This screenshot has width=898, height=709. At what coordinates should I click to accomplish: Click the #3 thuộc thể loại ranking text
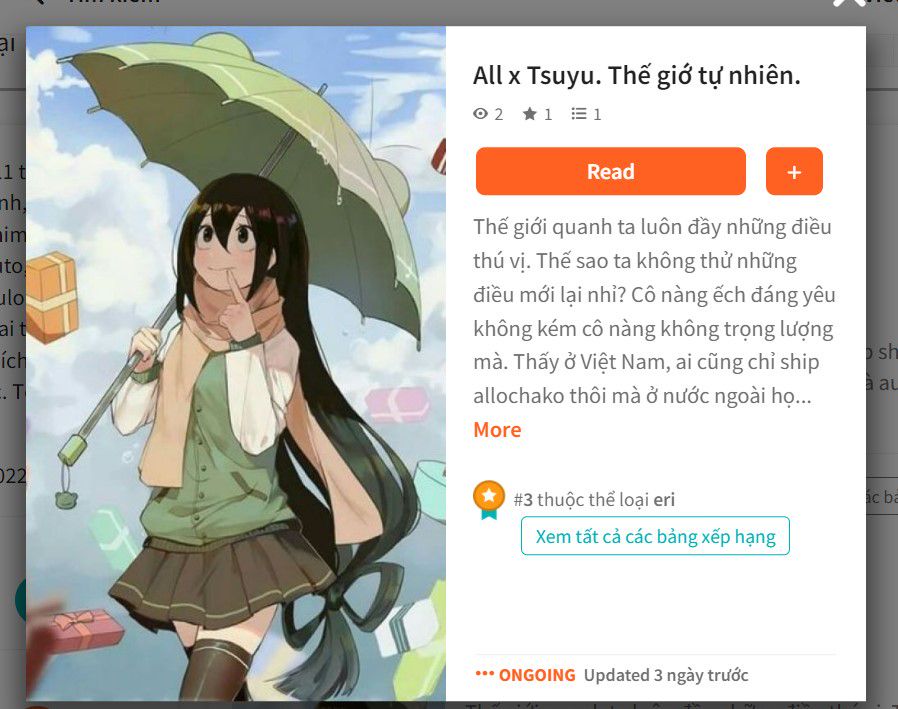click(x=581, y=499)
